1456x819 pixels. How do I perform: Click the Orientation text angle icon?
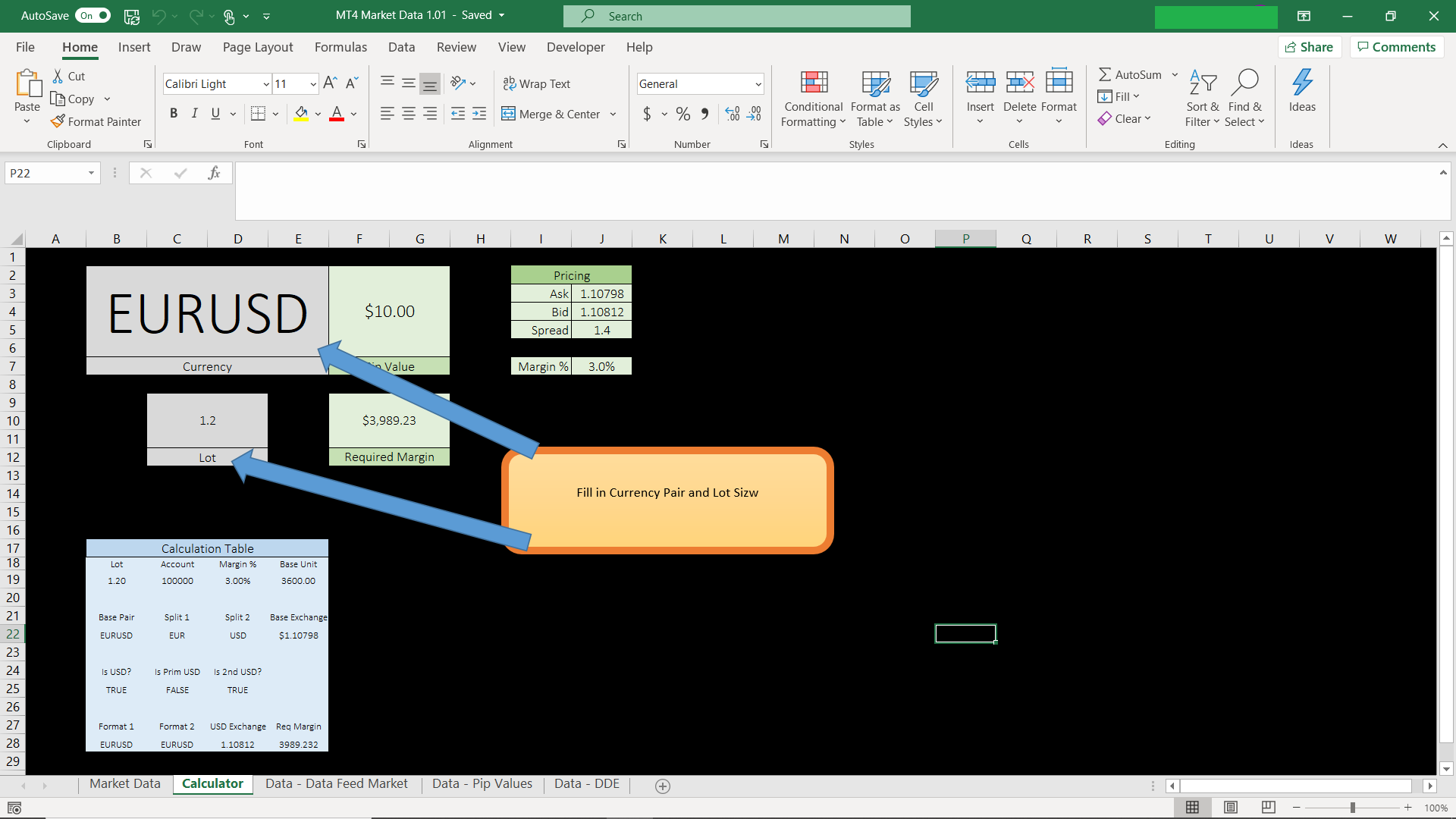[x=458, y=83]
